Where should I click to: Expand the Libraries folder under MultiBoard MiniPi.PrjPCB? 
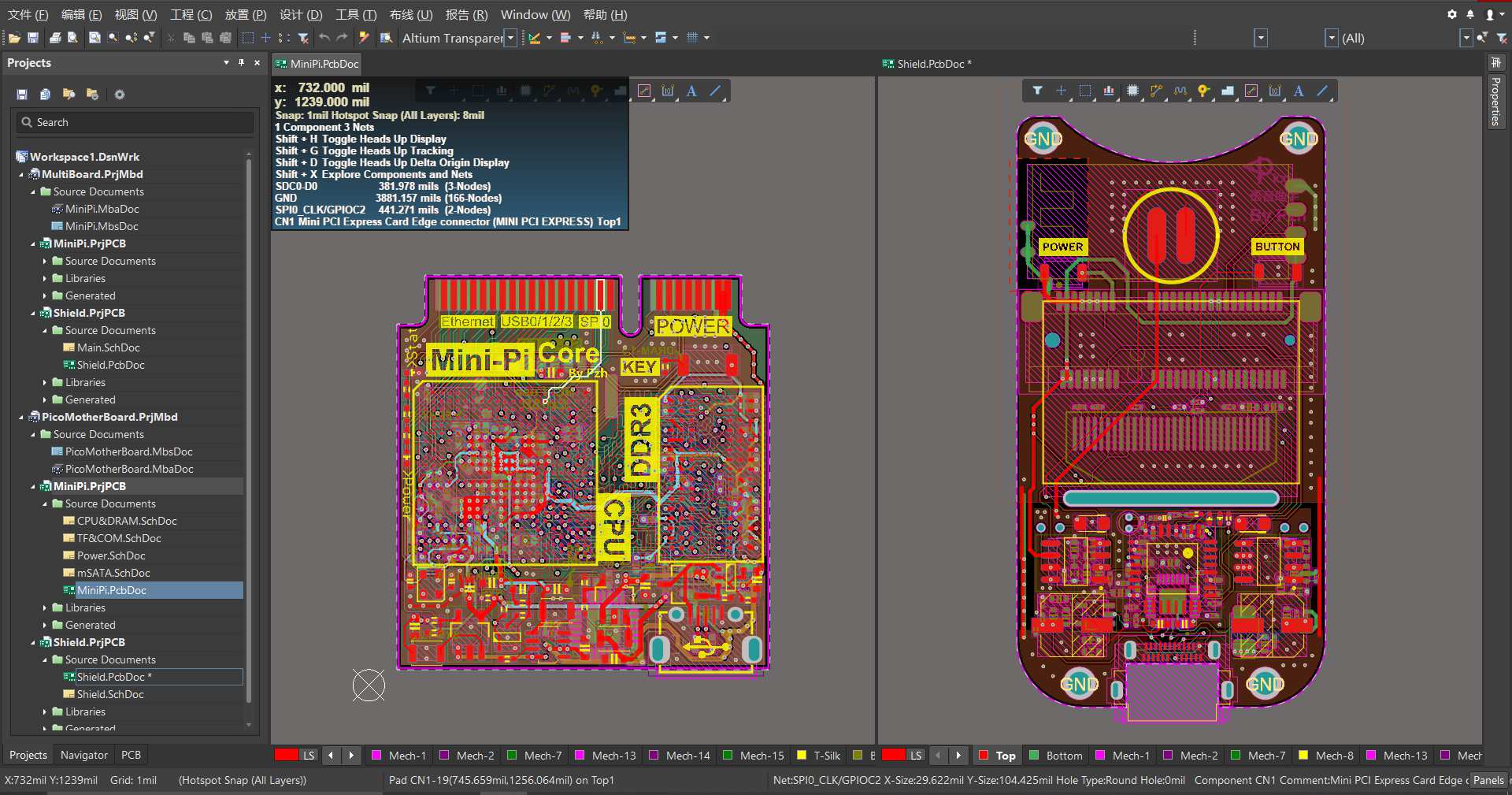click(45, 278)
